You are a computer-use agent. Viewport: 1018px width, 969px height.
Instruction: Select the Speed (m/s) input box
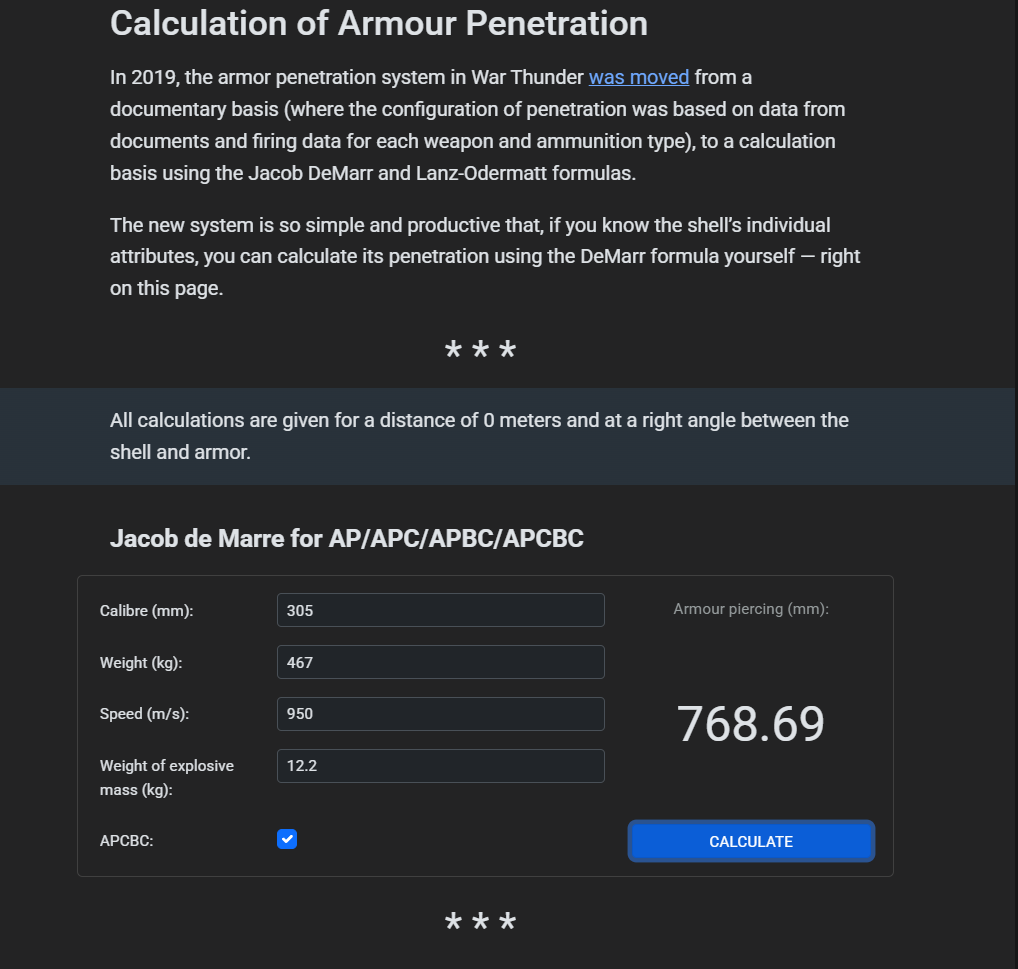point(440,714)
